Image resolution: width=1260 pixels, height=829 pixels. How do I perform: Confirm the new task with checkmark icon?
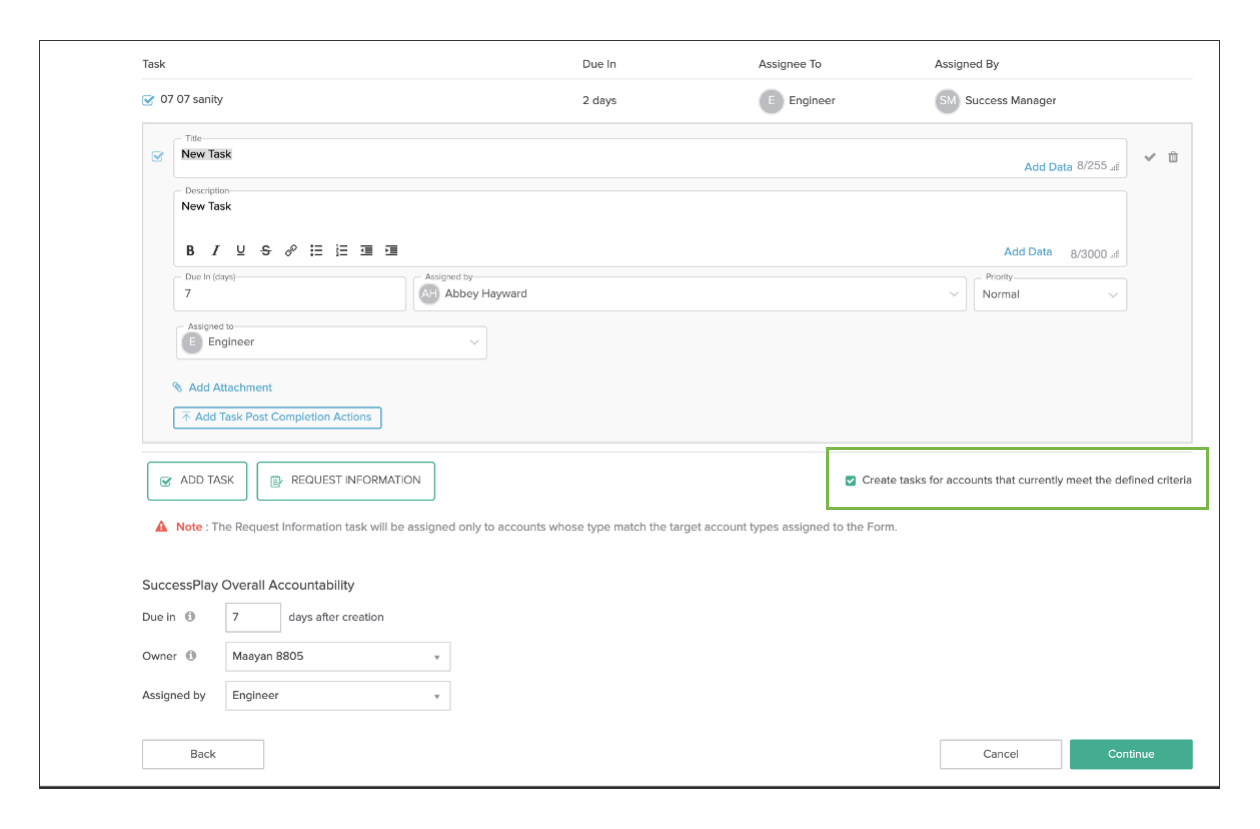(1150, 157)
